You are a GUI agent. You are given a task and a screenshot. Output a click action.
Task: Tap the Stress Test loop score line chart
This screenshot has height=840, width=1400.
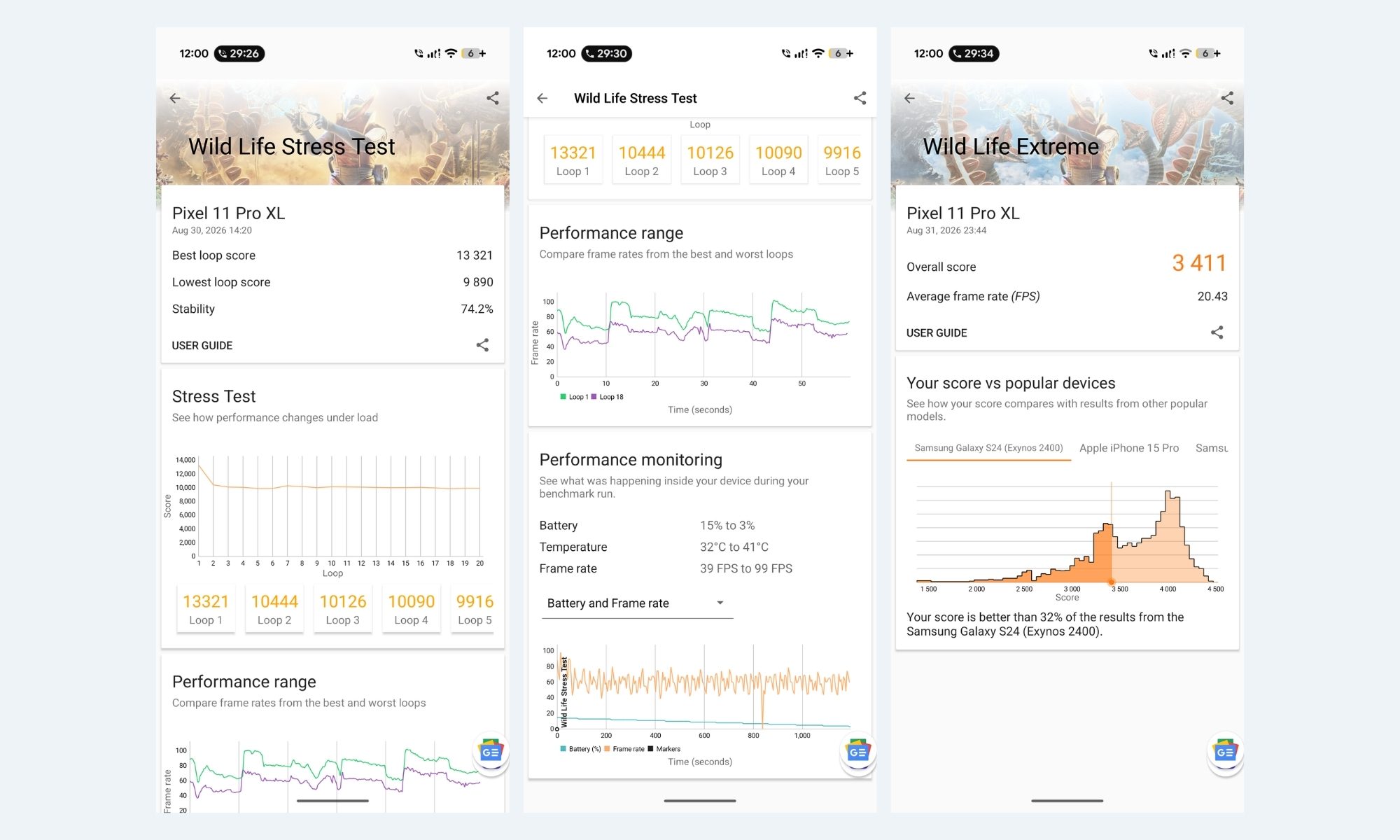[339, 507]
